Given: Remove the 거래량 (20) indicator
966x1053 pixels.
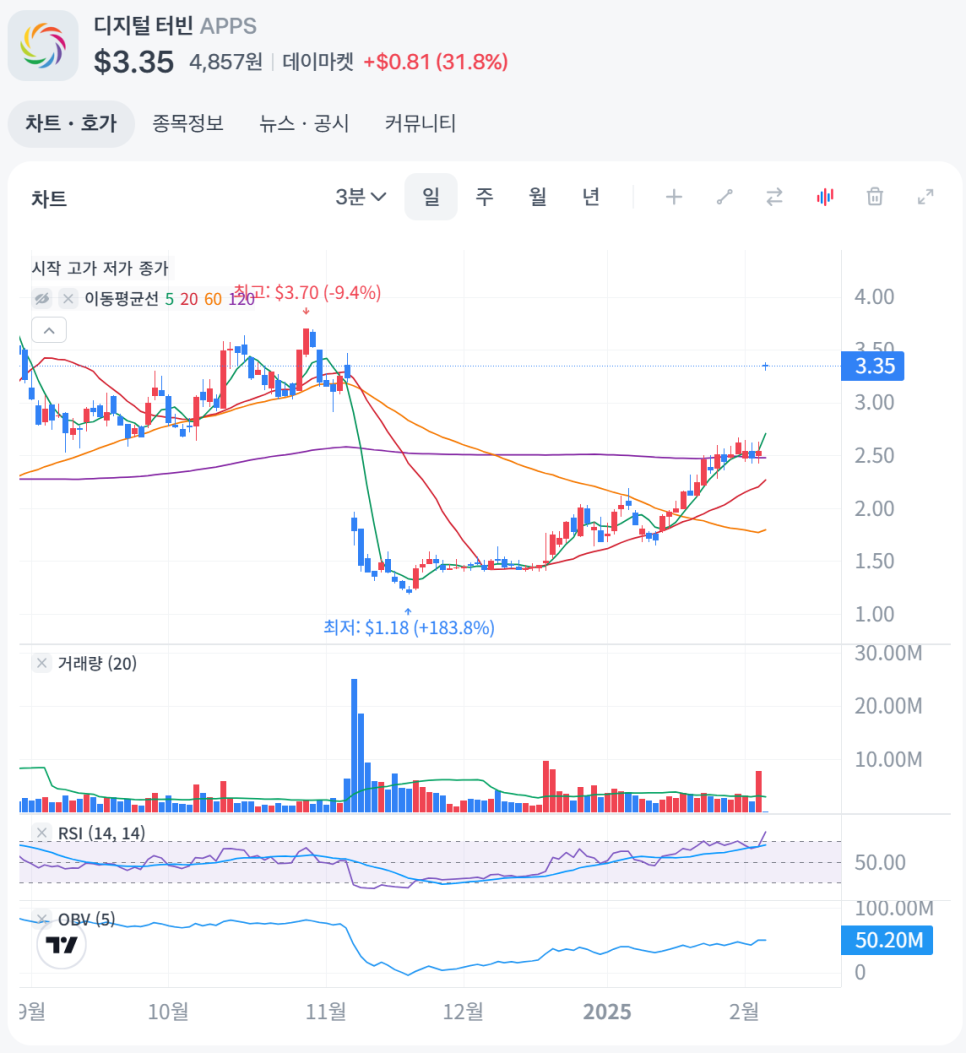Looking at the screenshot, I should coord(42,663).
